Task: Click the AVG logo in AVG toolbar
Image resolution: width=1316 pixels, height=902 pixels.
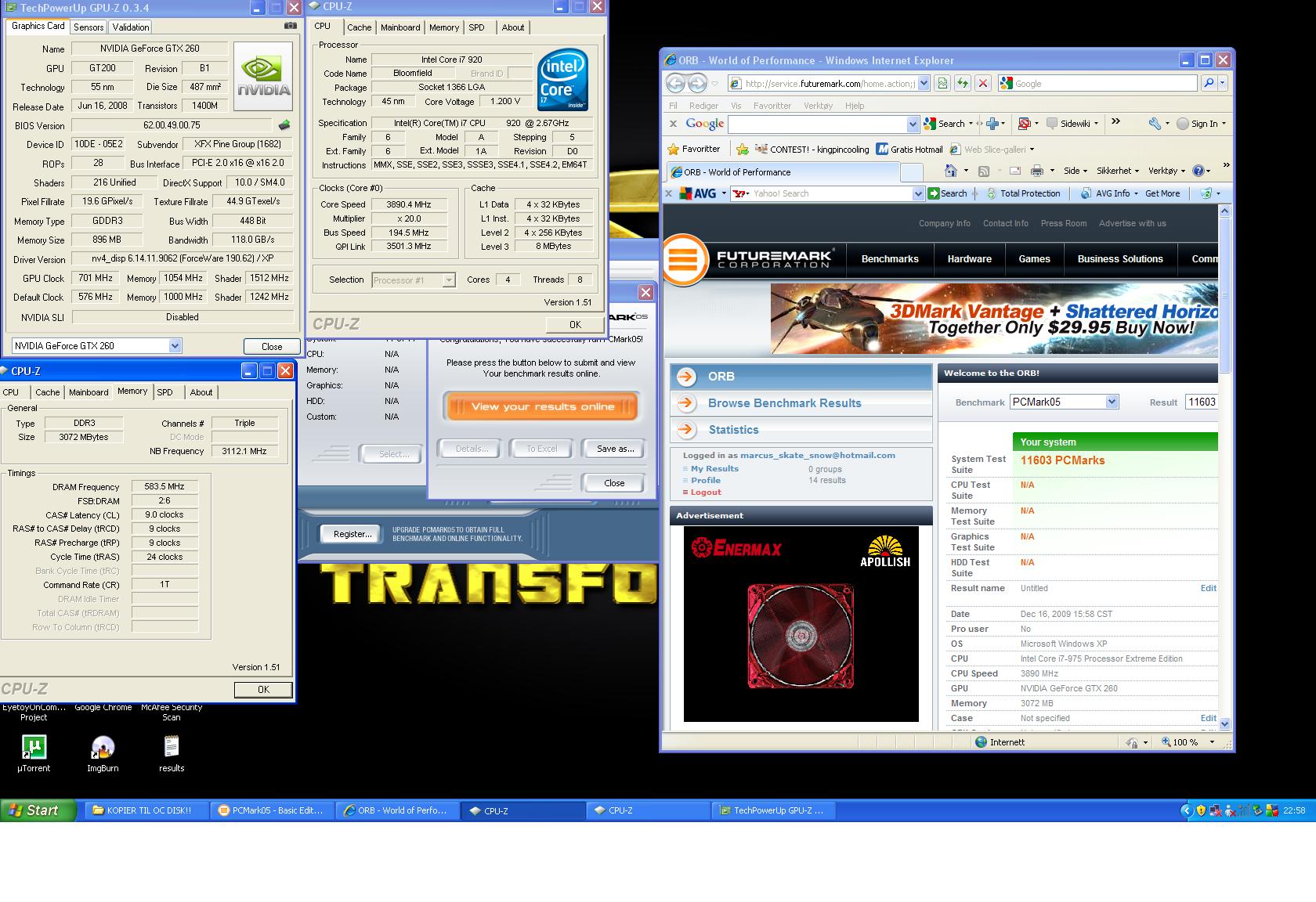Action: pos(699,193)
